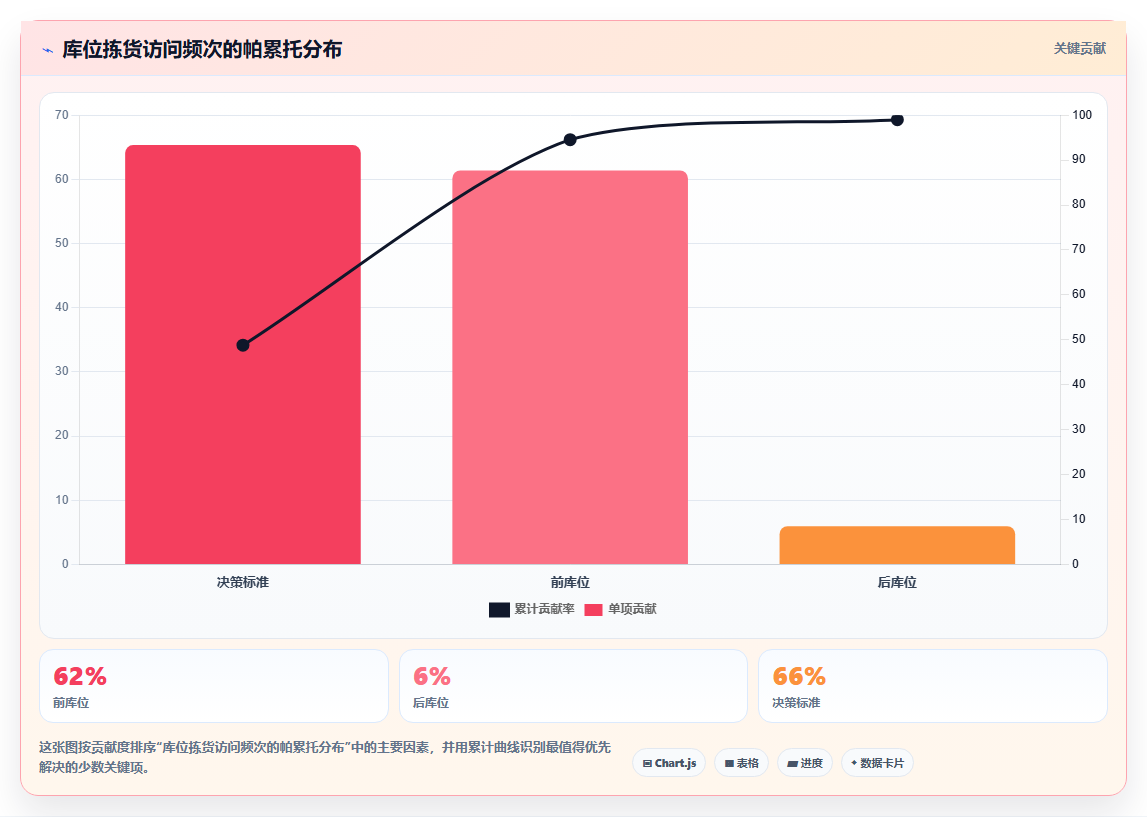Click the dark 累计贡献率 legend color box

[499, 610]
